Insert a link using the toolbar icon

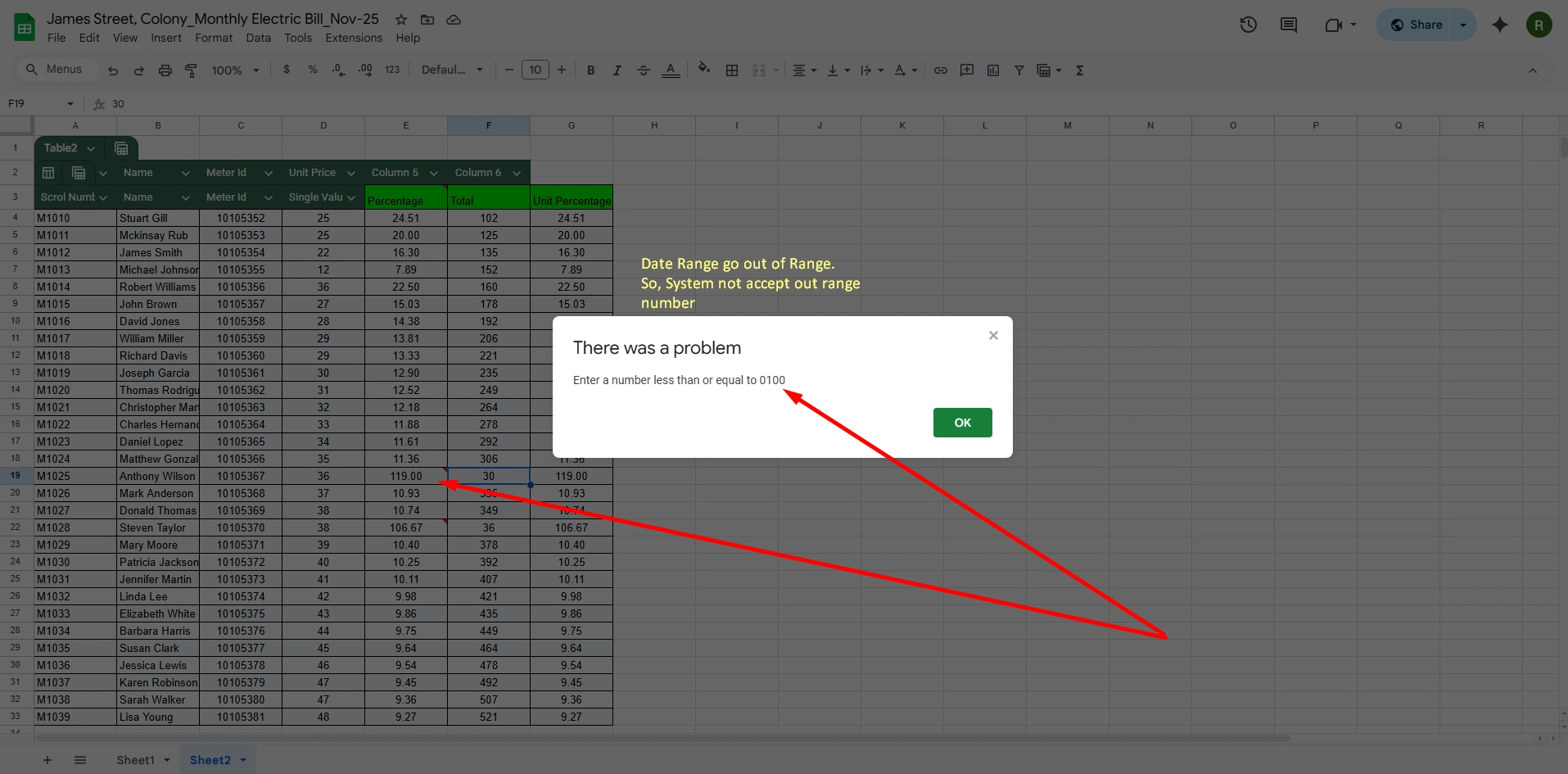(x=940, y=70)
